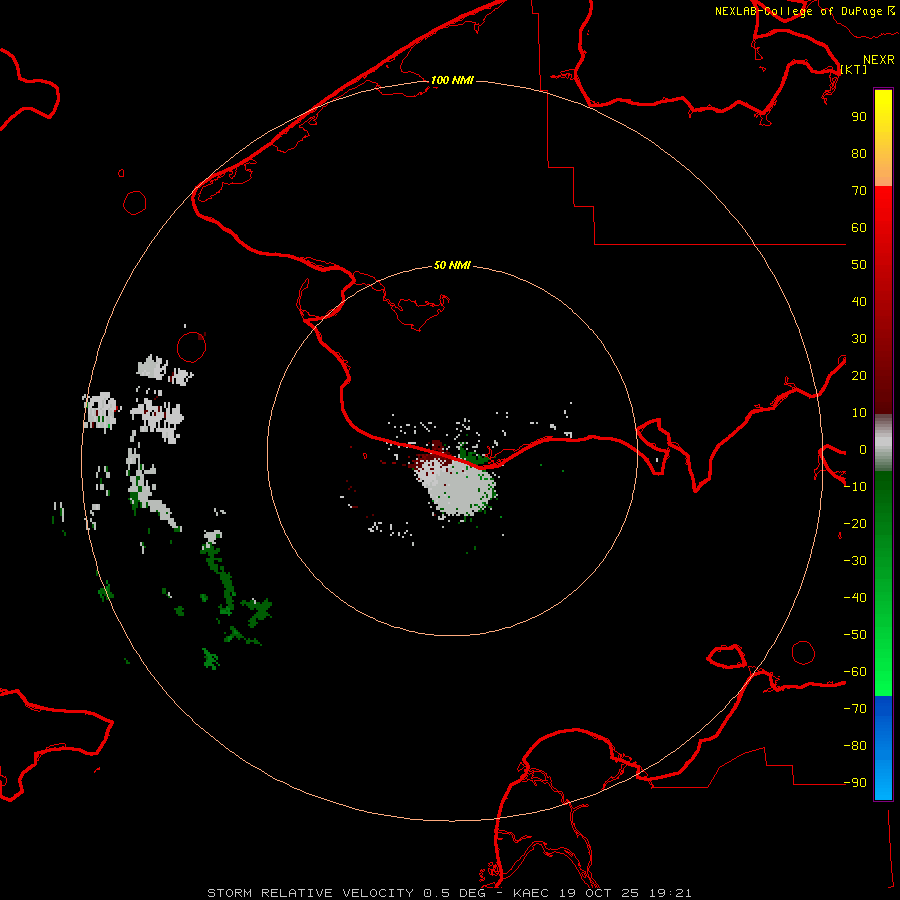Click the -20 scale value

855,523
